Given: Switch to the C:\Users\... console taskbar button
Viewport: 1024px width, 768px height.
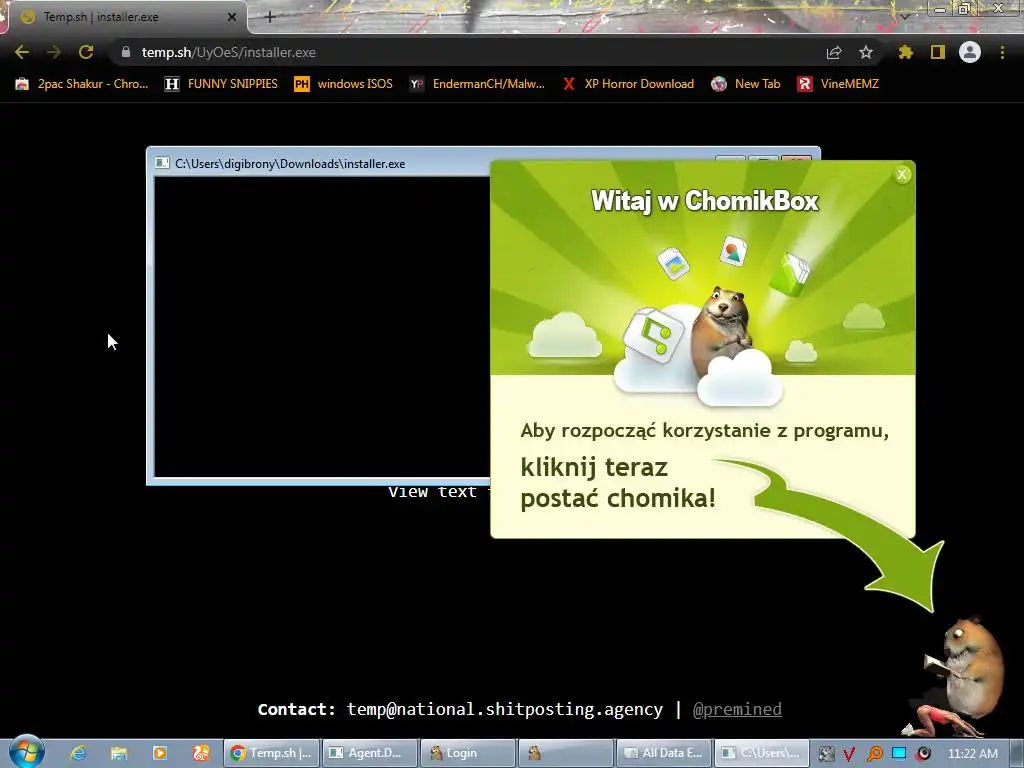Looking at the screenshot, I should [761, 753].
